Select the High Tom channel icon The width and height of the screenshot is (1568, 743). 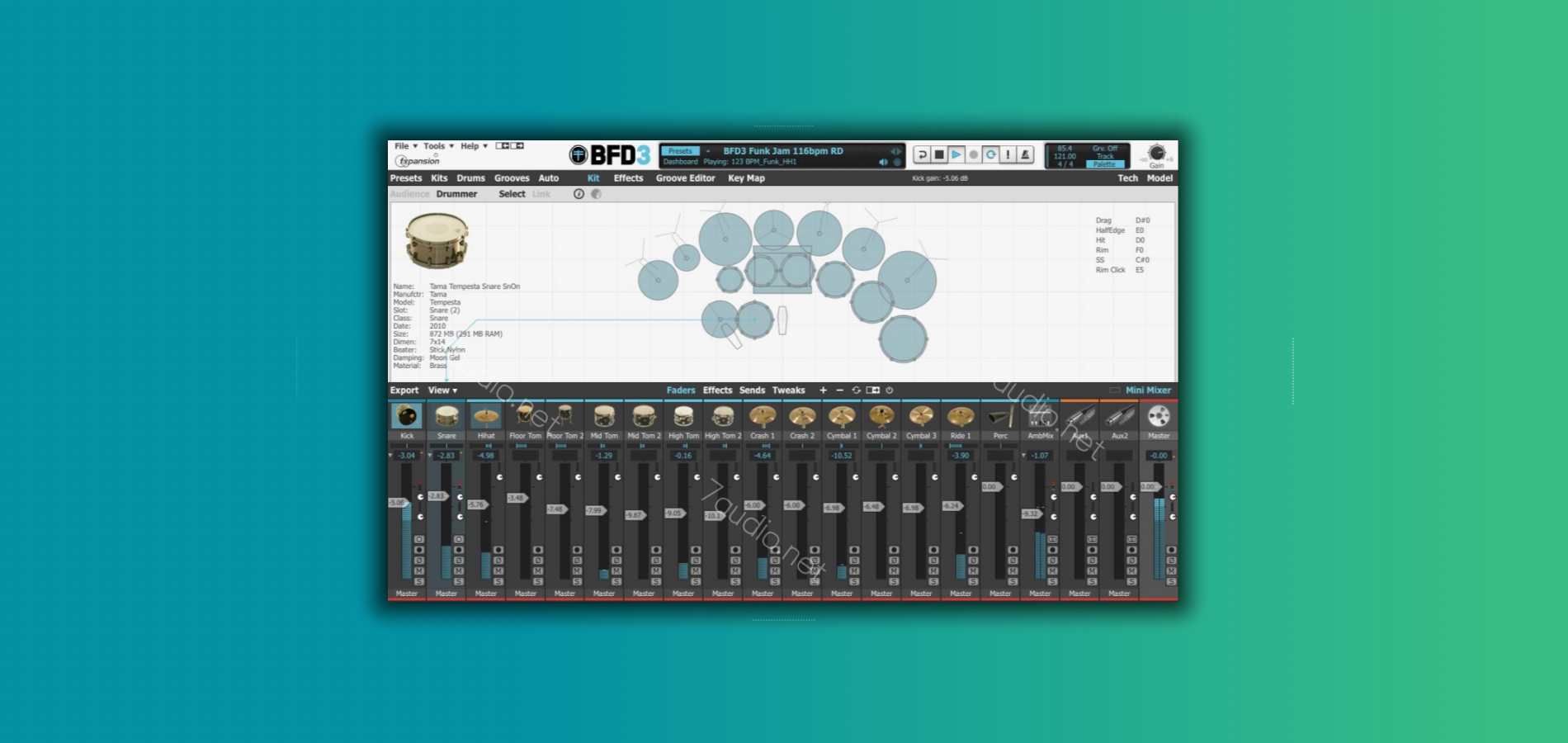683,416
